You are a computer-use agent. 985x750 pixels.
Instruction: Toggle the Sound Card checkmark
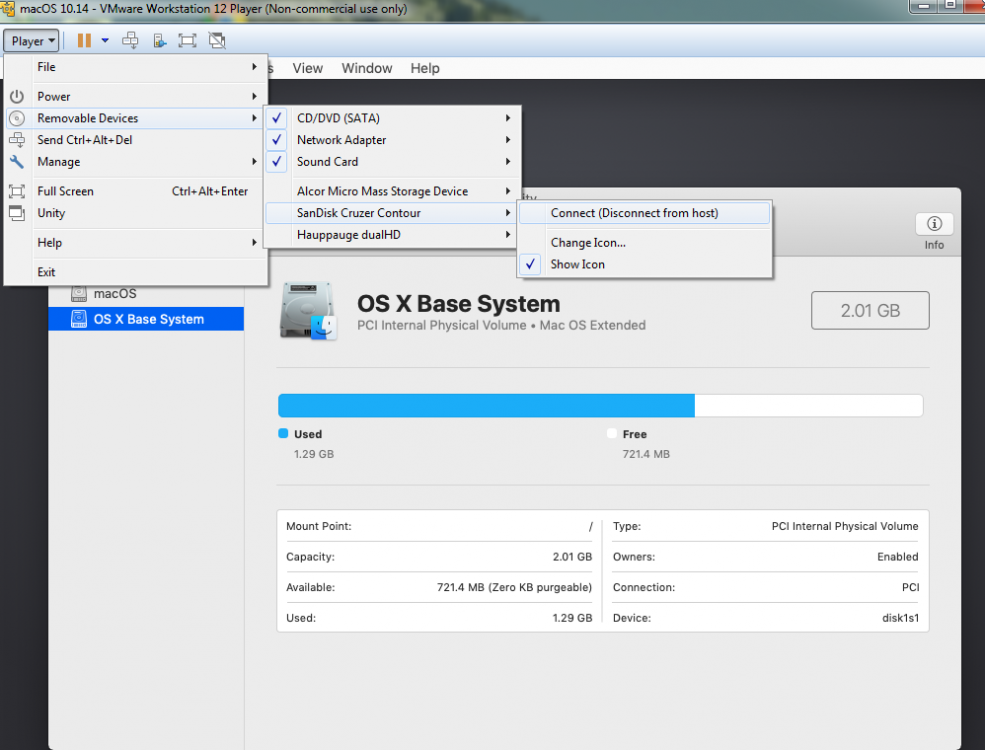tap(276, 162)
